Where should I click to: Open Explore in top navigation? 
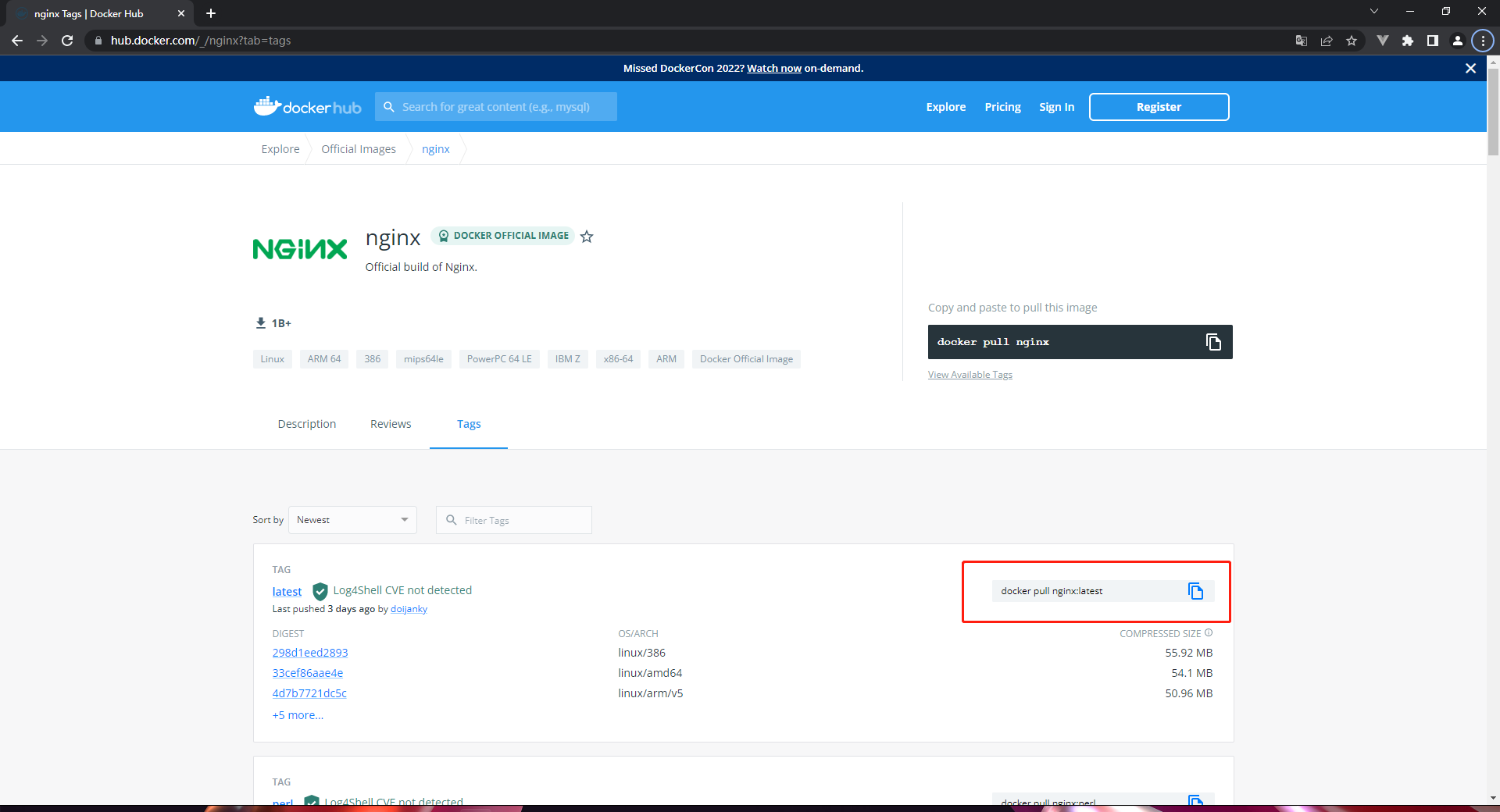click(x=946, y=107)
